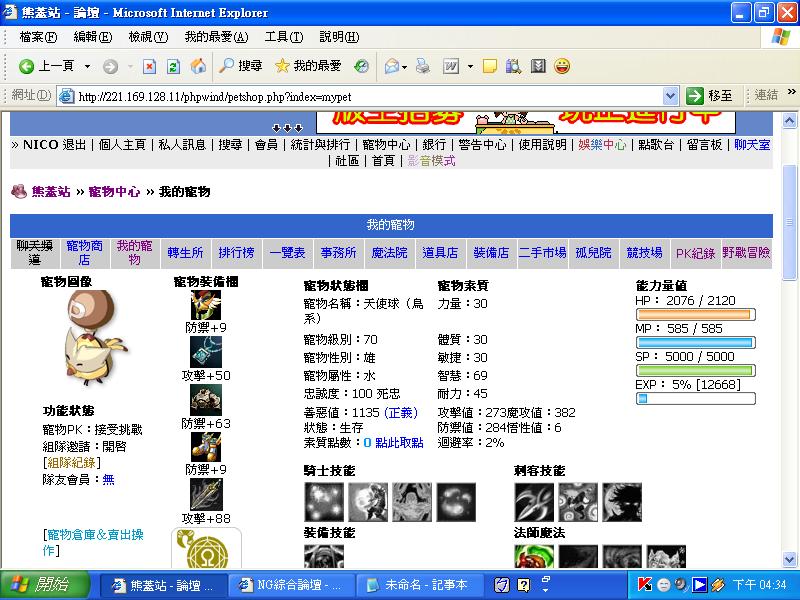Click the 攻擊+88 sword equipment icon

point(206,494)
